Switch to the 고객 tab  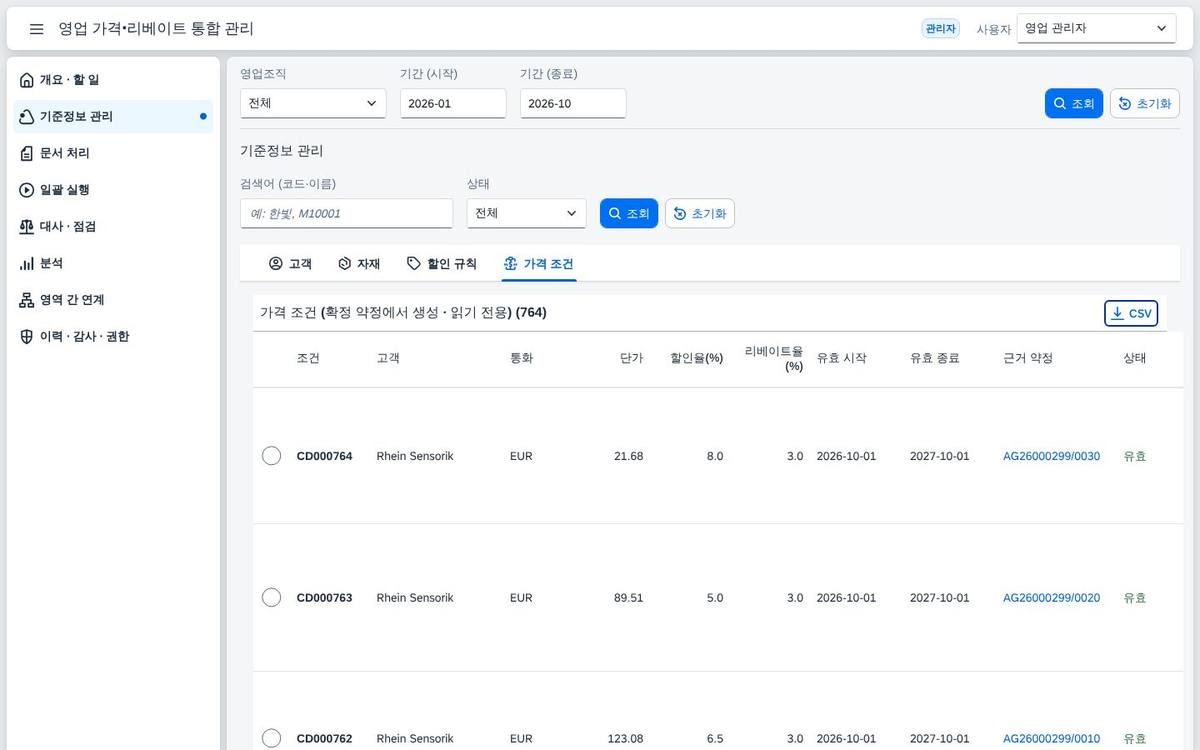[290, 264]
